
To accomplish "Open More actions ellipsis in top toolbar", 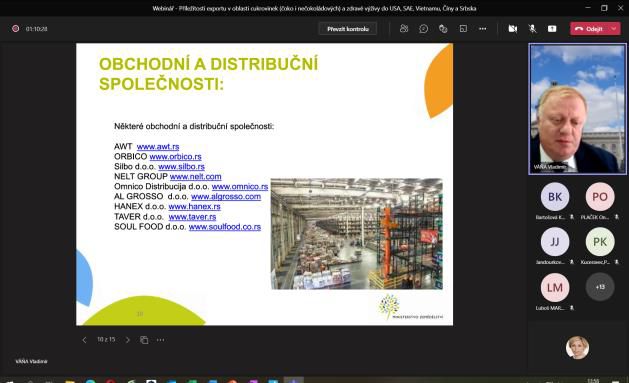I will (x=483, y=28).
